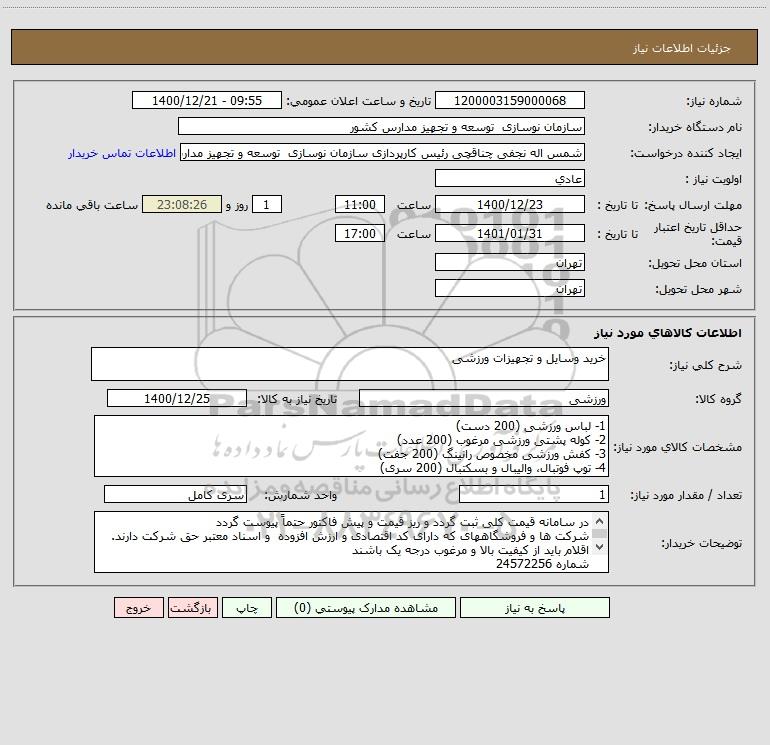This screenshot has width=770, height=745.
Task: Click the پاسخ به نیاز button
Action: click(x=534, y=608)
